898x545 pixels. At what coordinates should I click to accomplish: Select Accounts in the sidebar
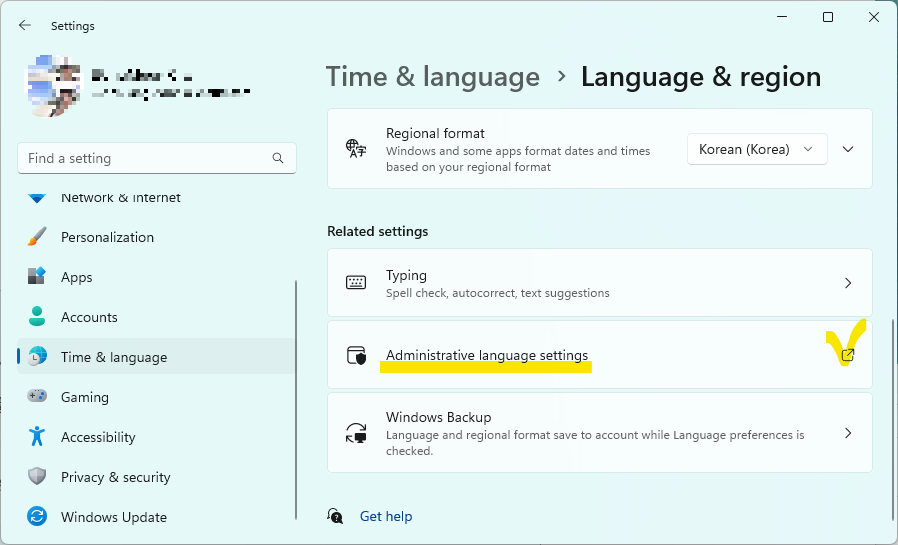coord(156,317)
